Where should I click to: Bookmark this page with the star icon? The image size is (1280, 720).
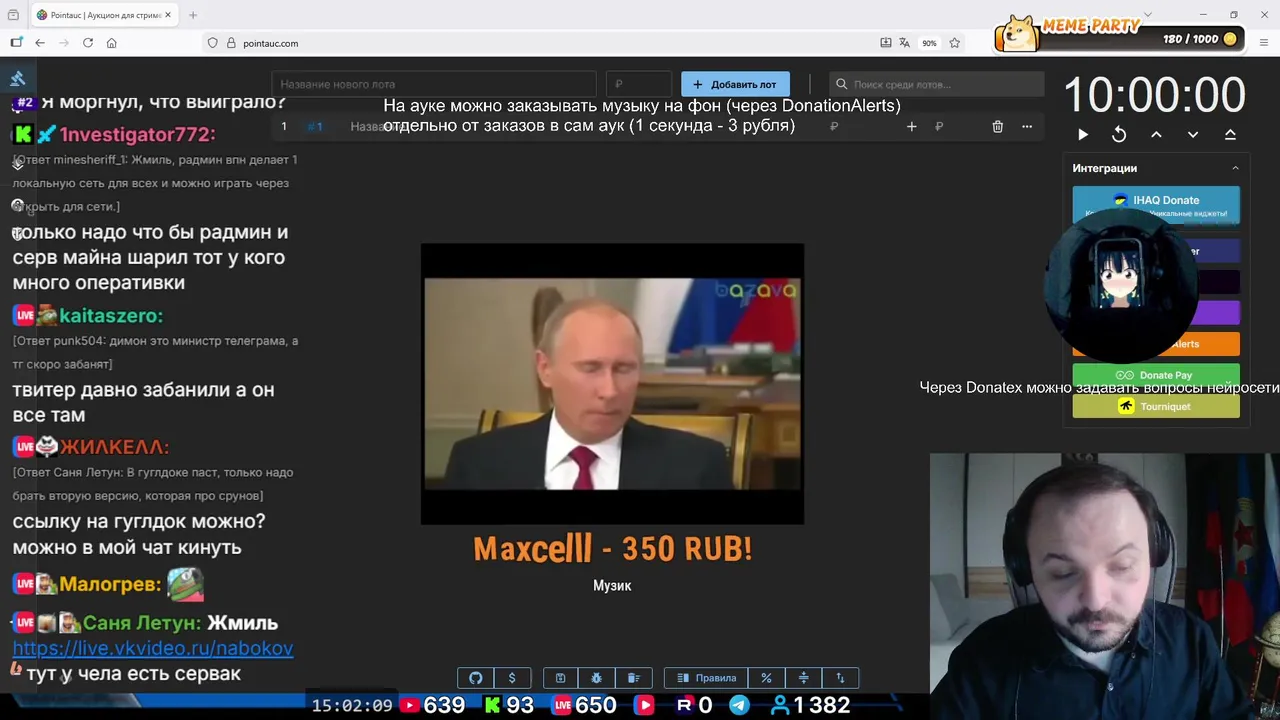coord(955,43)
